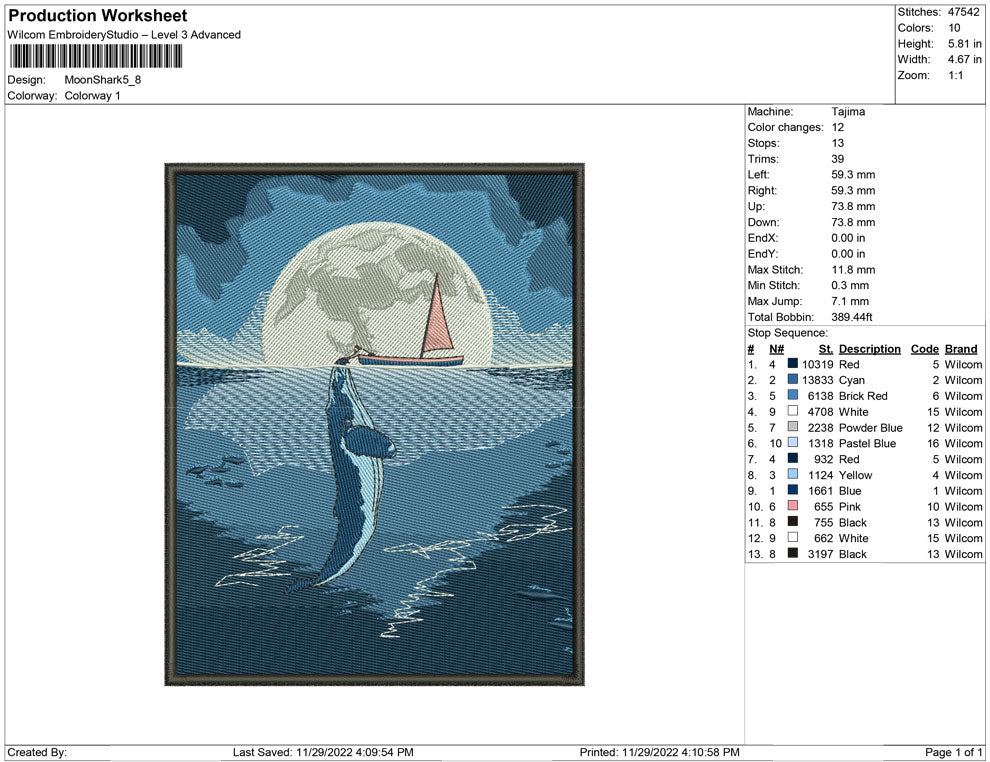Click the Stitches value '47542'
This screenshot has height=762, width=990.
pos(963,12)
